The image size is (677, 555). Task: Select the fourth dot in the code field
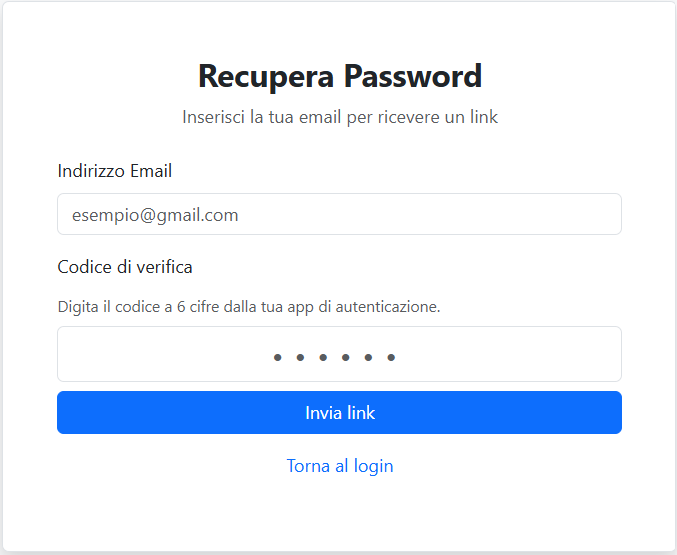point(345,357)
